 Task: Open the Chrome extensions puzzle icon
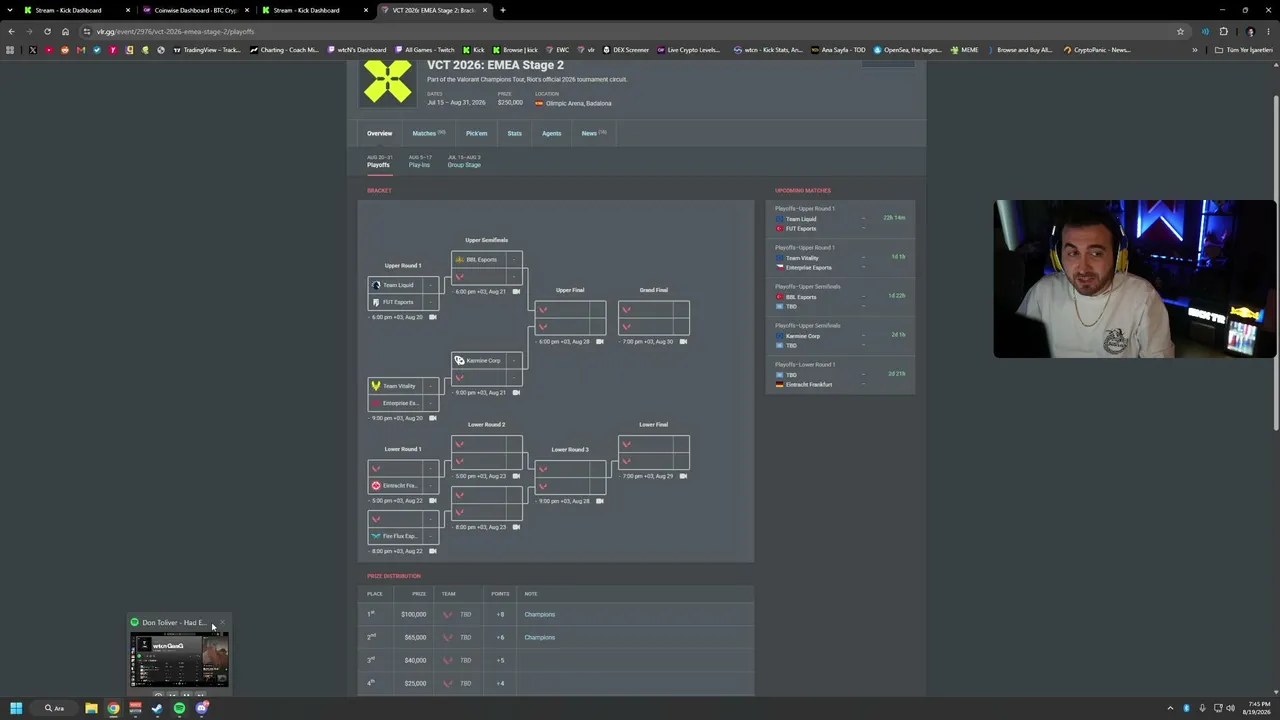coord(1223,31)
